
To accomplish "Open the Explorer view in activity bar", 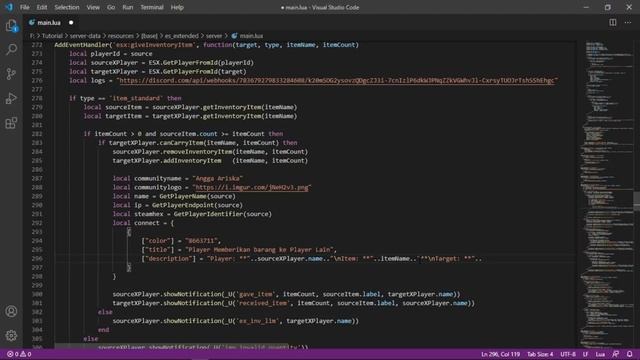I will (11, 26).
